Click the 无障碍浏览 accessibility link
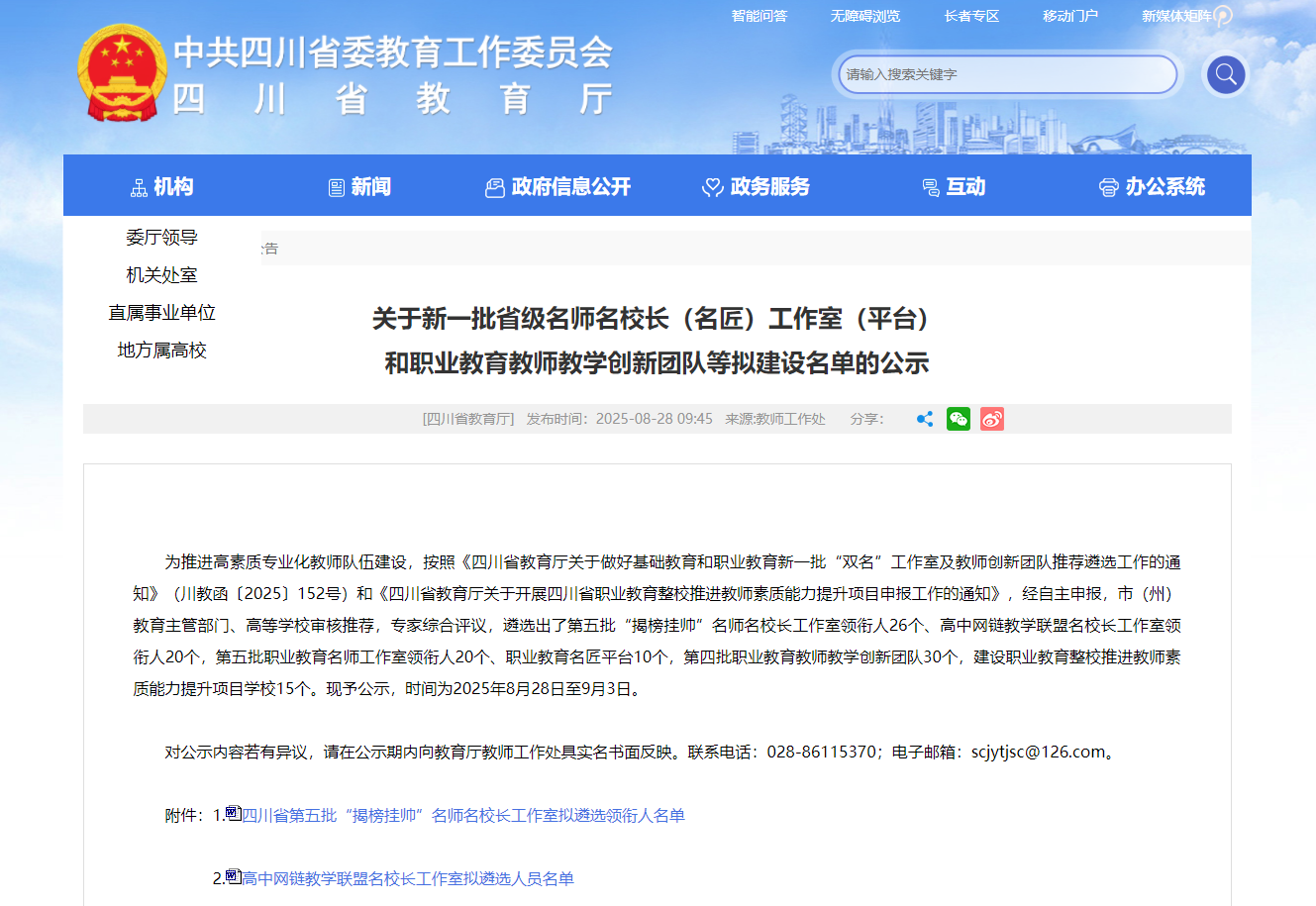This screenshot has width=1316, height=906. pyautogui.click(x=865, y=16)
